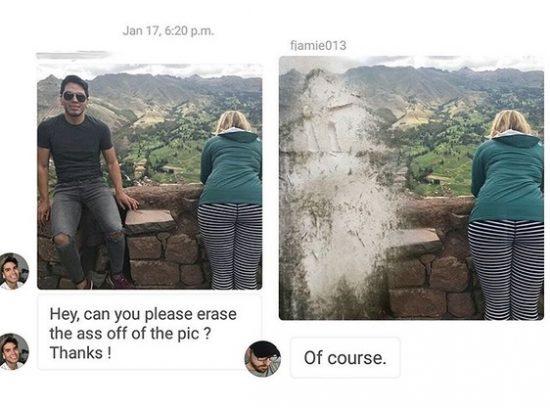Click the word "erase" in the message
Screen dimensions: 550x408
click(216, 314)
